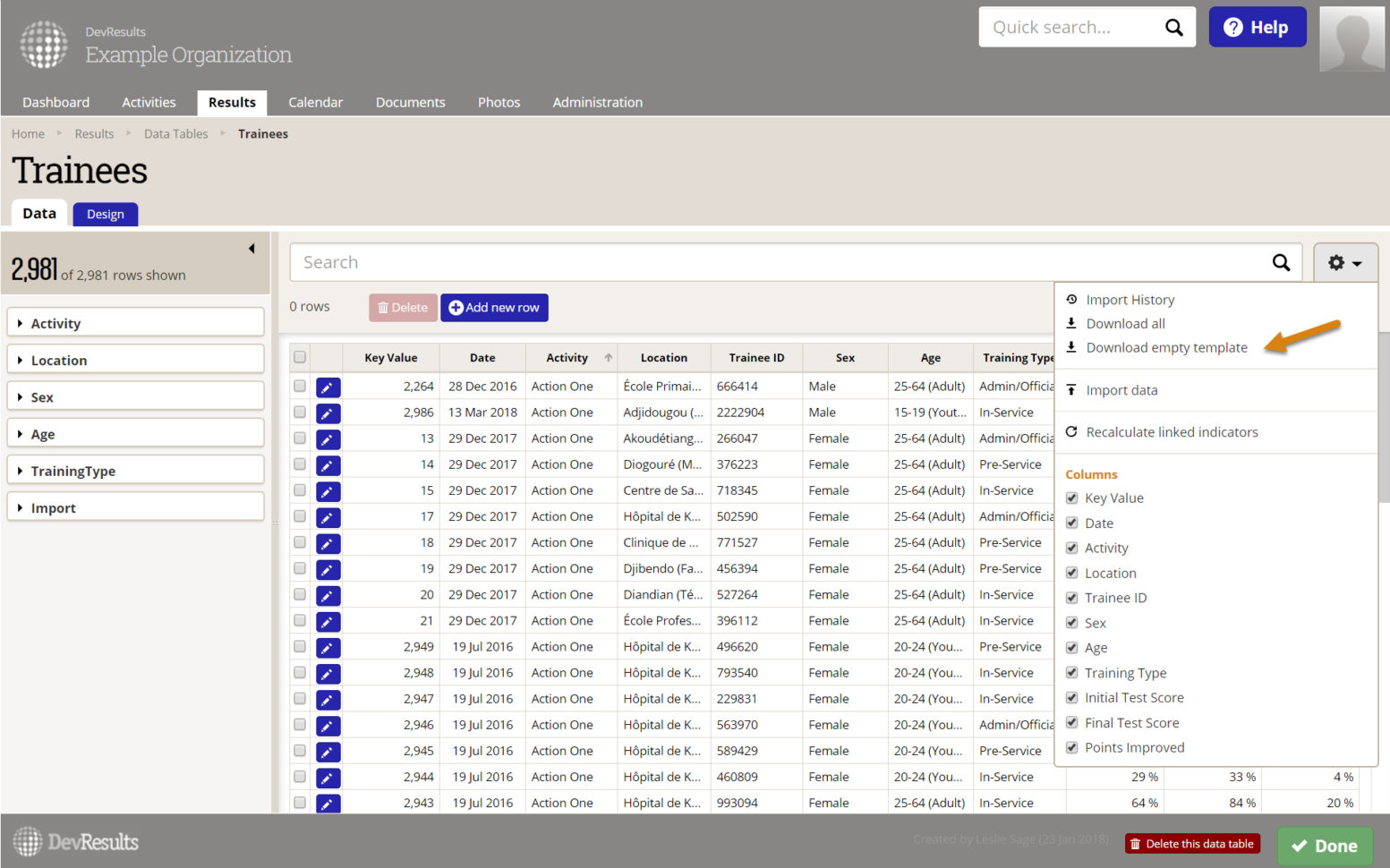Viewport: 1390px width, 868px height.
Task: Choose Download all from the menu
Action: tap(1125, 323)
